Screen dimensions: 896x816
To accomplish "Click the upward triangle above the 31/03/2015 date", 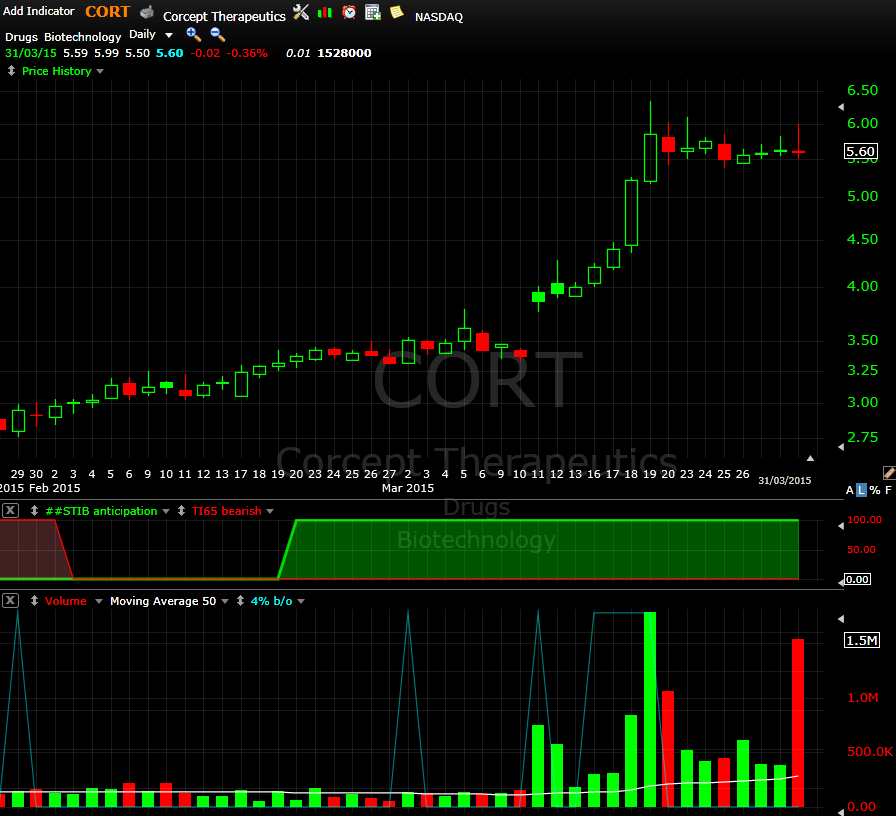I will point(810,458).
